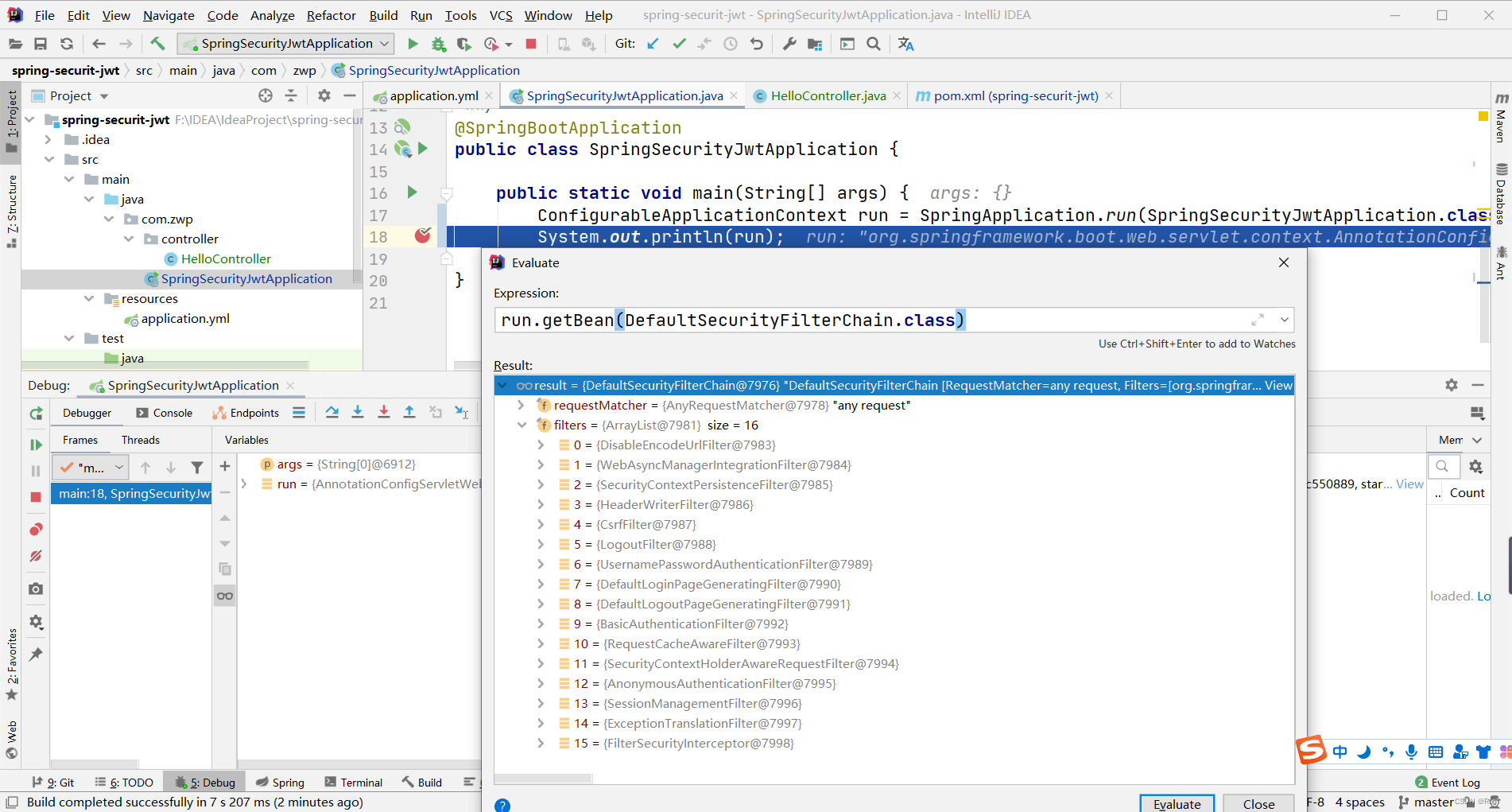Click the yellow warning marker in the editor stripe
Screen dimensions: 1512x812
click(1483, 116)
